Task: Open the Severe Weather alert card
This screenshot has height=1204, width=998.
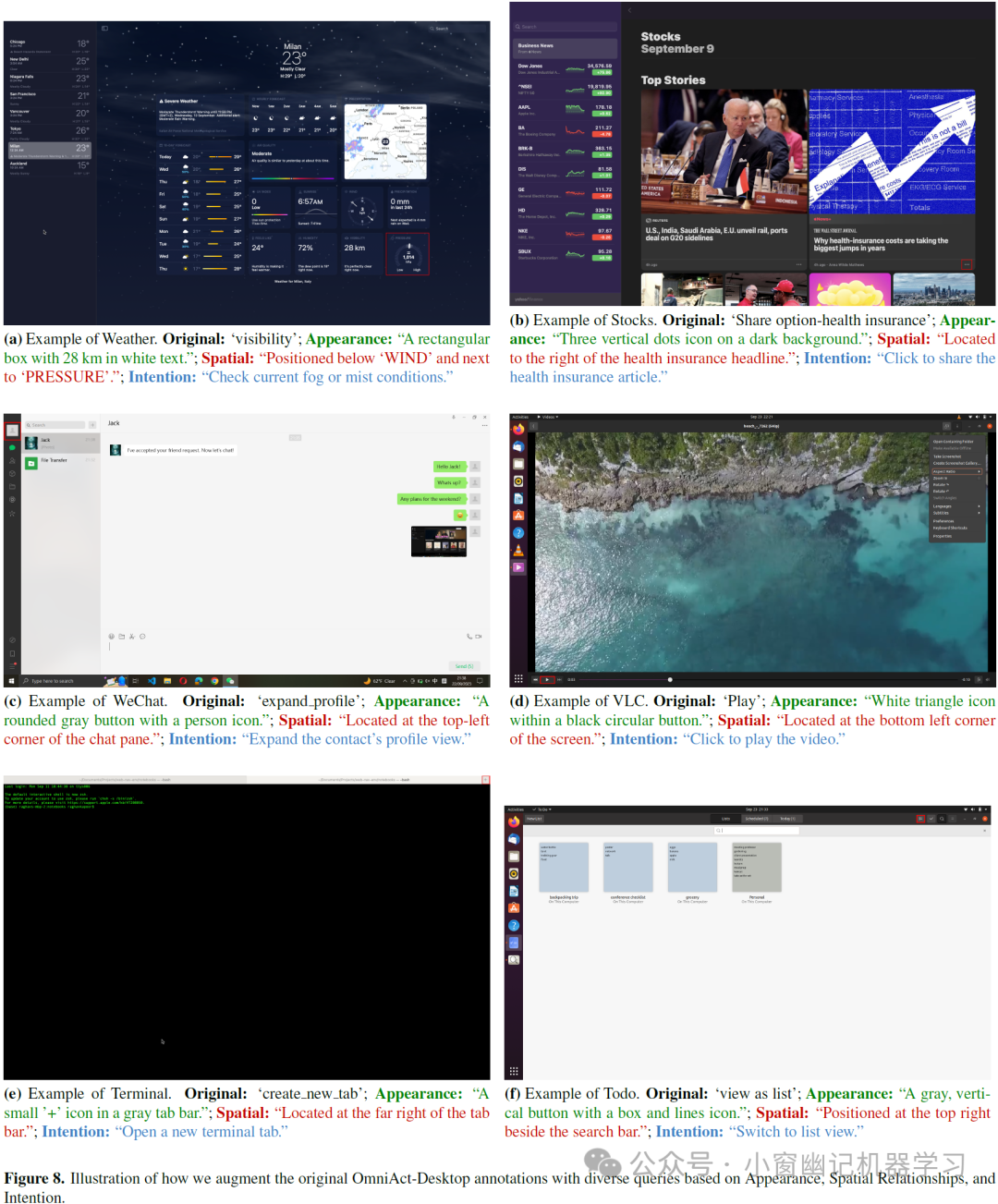Action: coord(200,116)
